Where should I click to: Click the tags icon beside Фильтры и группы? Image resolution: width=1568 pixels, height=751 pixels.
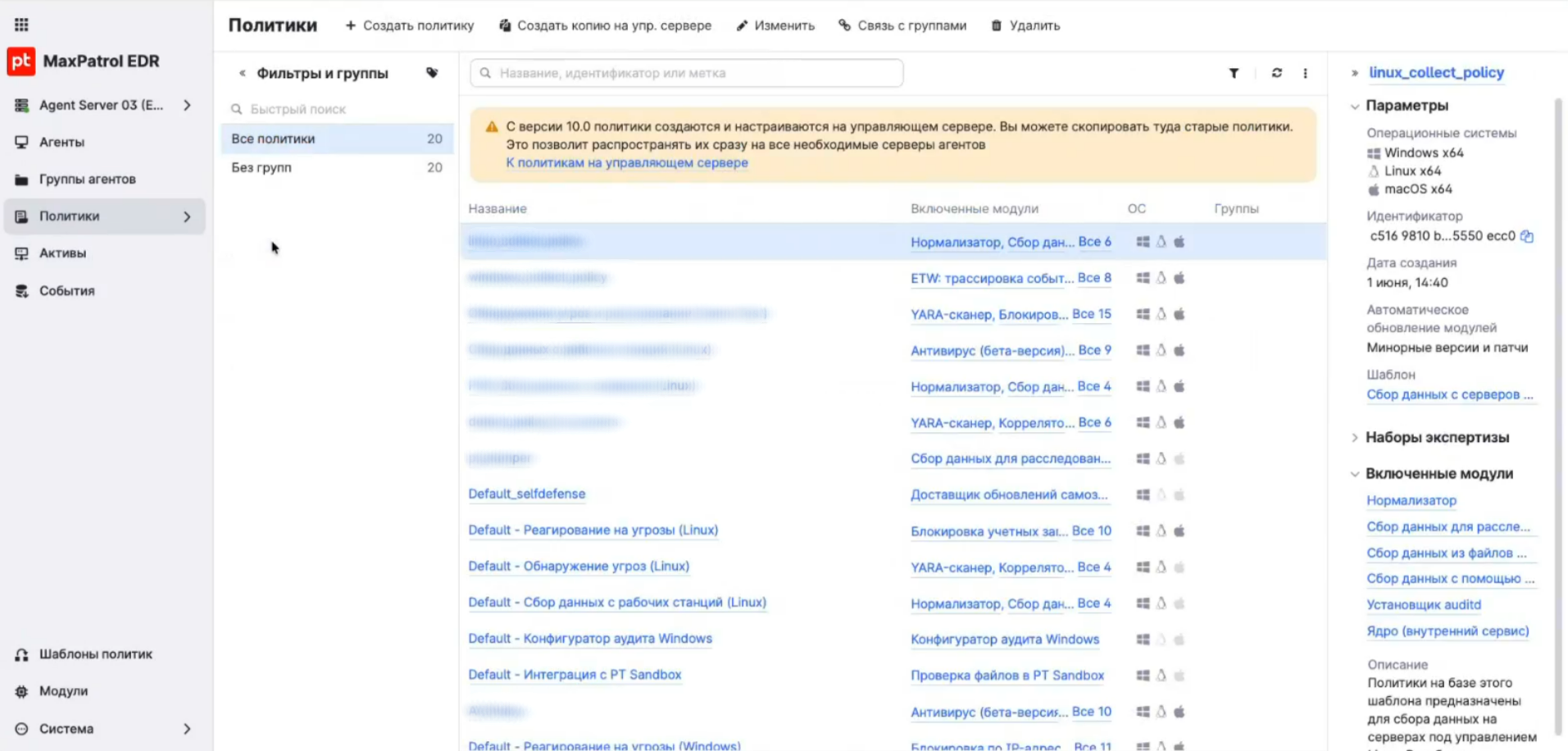coord(432,73)
